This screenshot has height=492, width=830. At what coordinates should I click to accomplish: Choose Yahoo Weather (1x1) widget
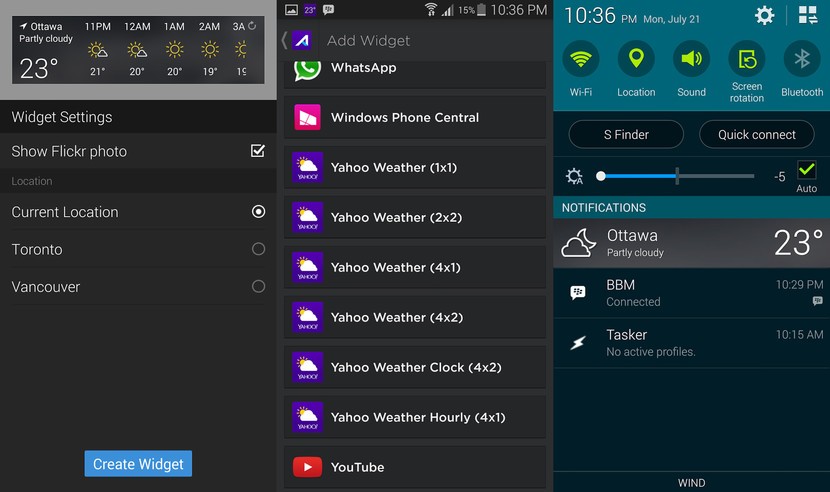pyautogui.click(x=414, y=167)
